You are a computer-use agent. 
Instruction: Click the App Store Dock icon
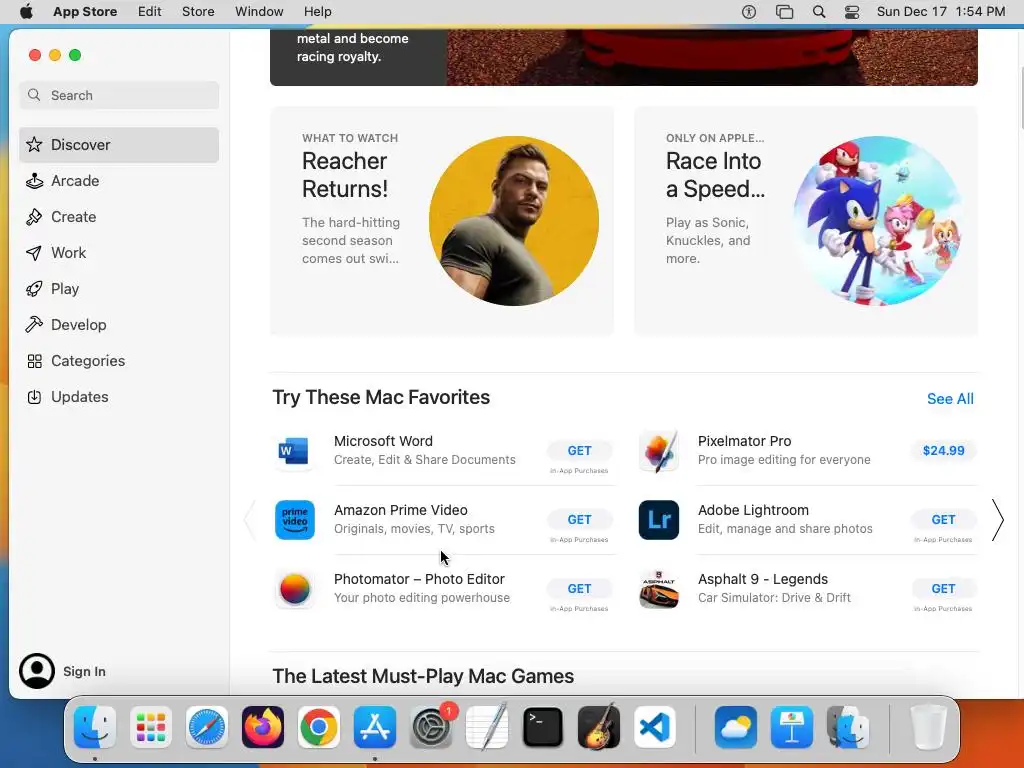pyautogui.click(x=375, y=727)
